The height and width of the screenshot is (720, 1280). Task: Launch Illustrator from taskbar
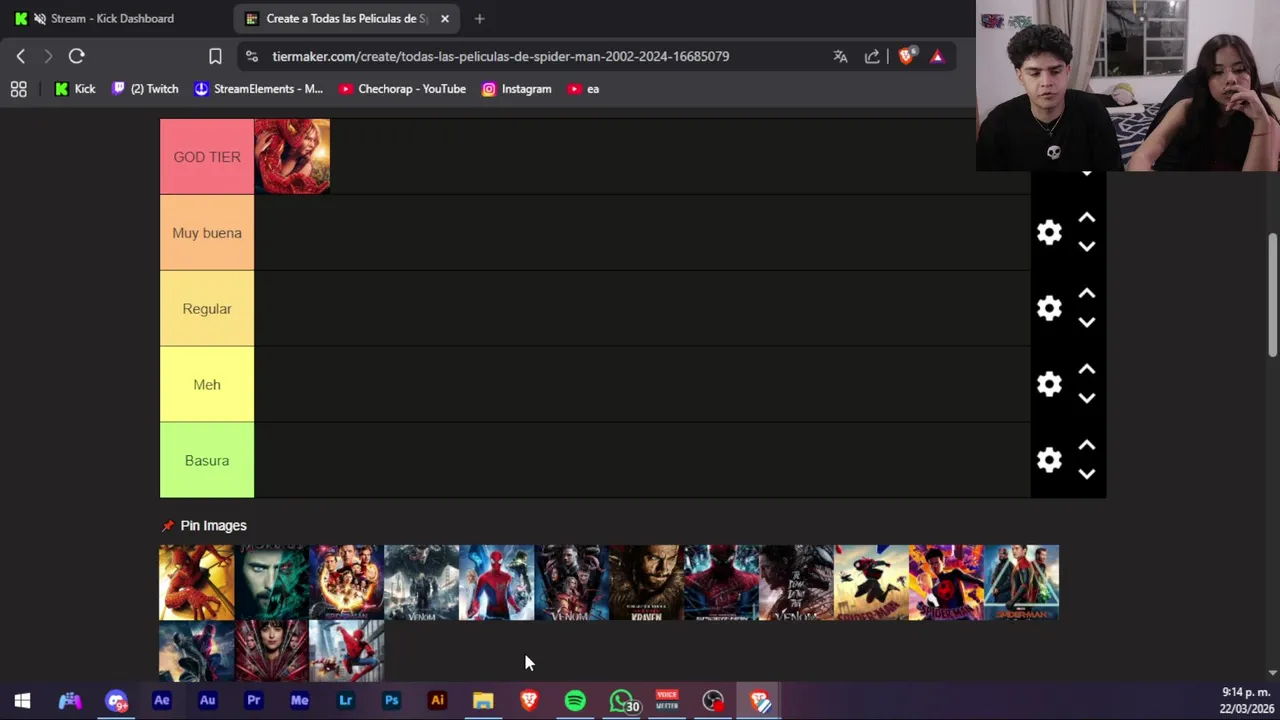[x=437, y=701]
